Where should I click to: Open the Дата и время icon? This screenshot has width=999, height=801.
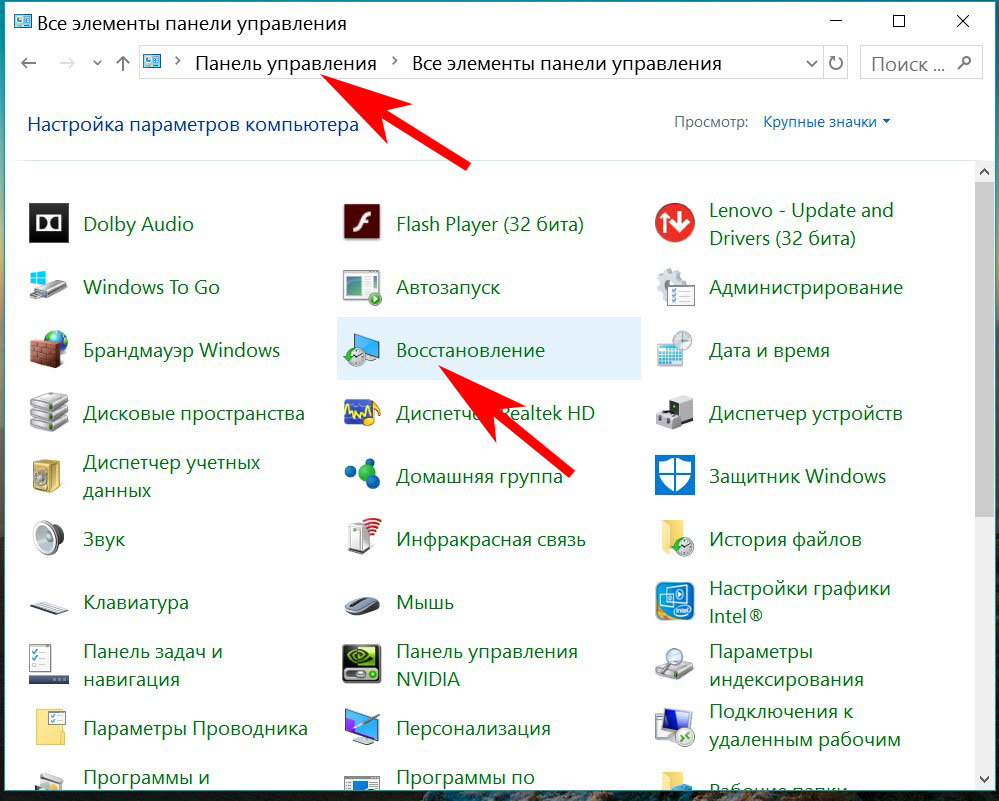675,349
